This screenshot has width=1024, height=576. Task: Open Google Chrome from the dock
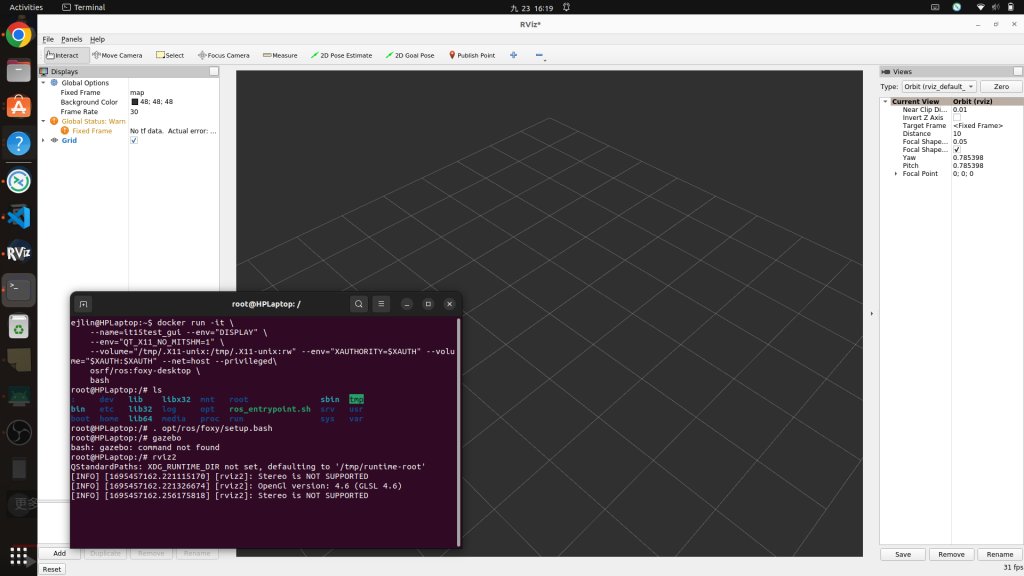18,35
